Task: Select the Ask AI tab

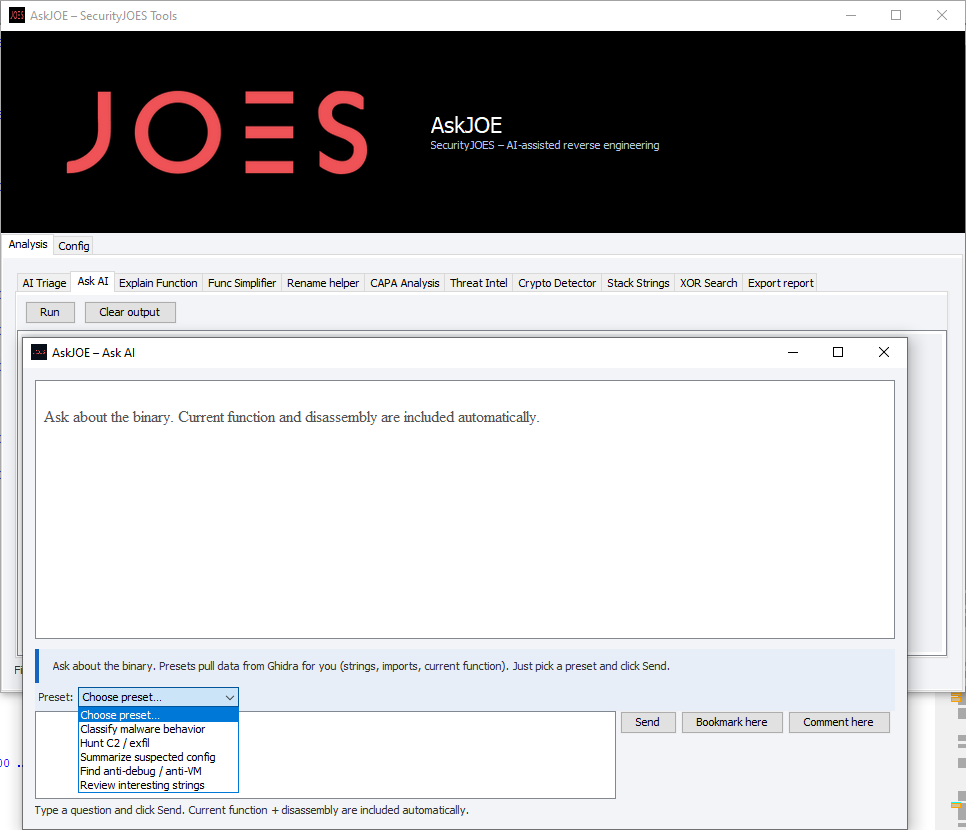Action: pos(93,282)
